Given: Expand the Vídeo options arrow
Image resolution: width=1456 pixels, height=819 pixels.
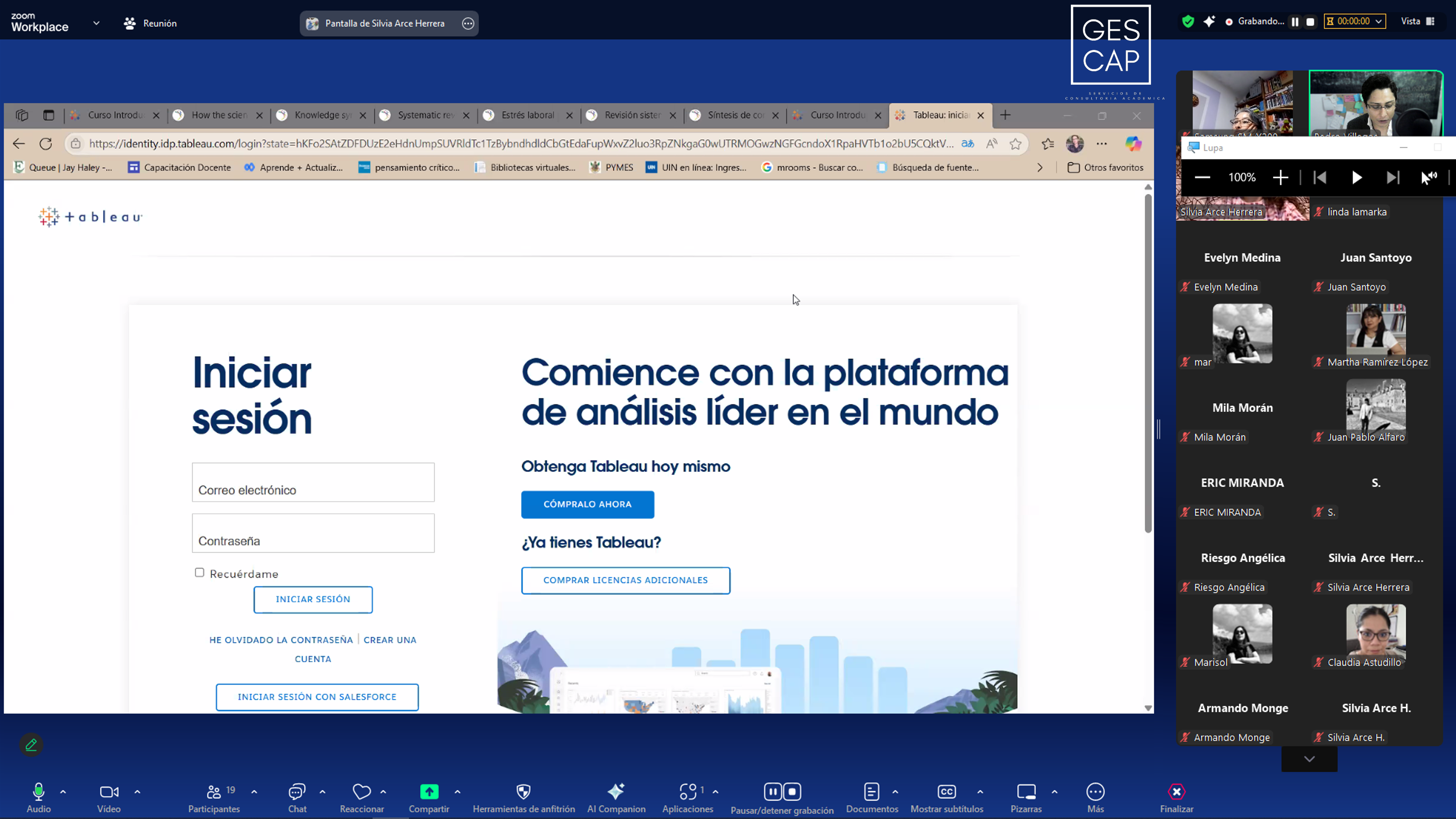Looking at the screenshot, I should tap(137, 792).
